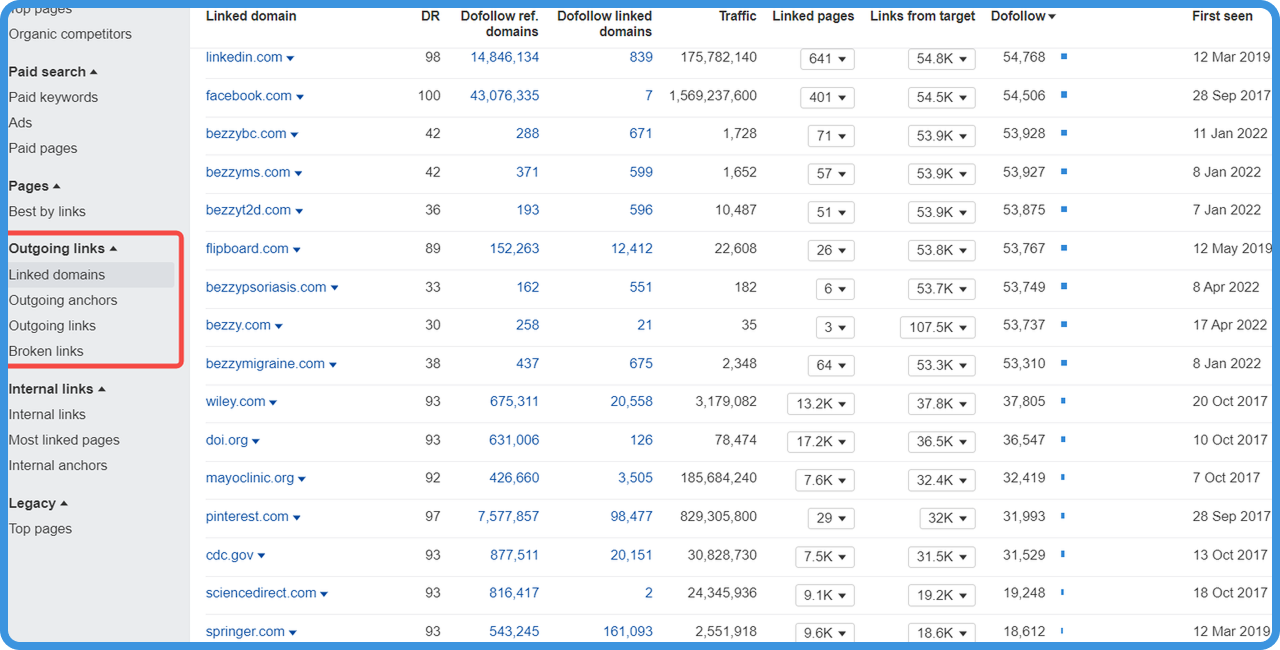Open bezzymigraine.com domain link
The height and width of the screenshot is (650, 1280).
pyautogui.click(x=265, y=364)
